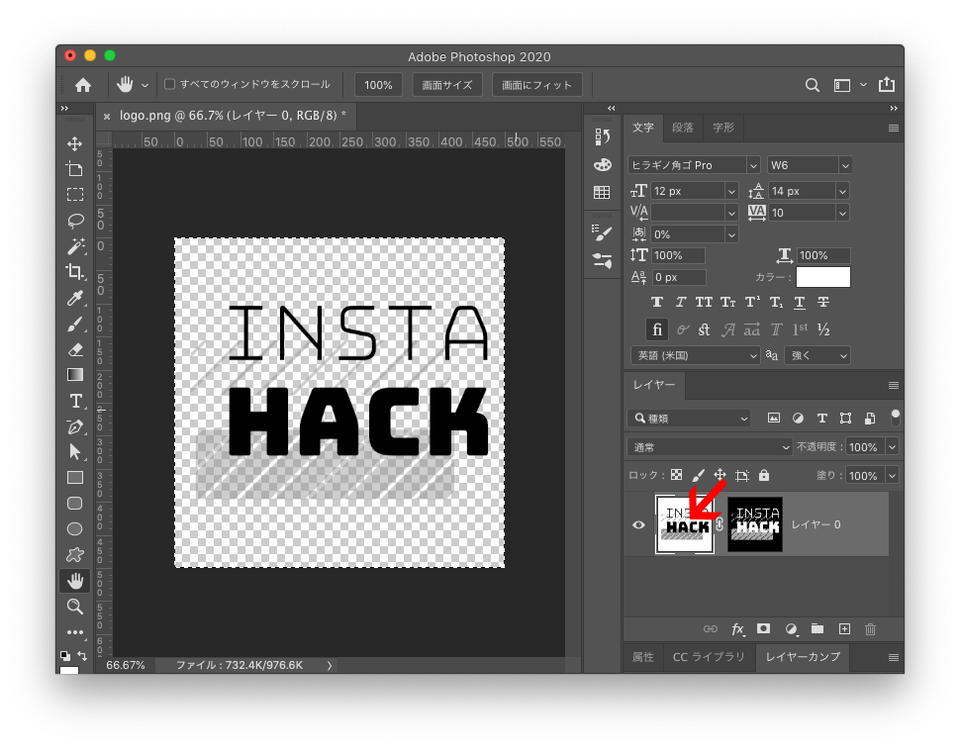
Task: Add a layer style with fx icon
Action: 738,629
